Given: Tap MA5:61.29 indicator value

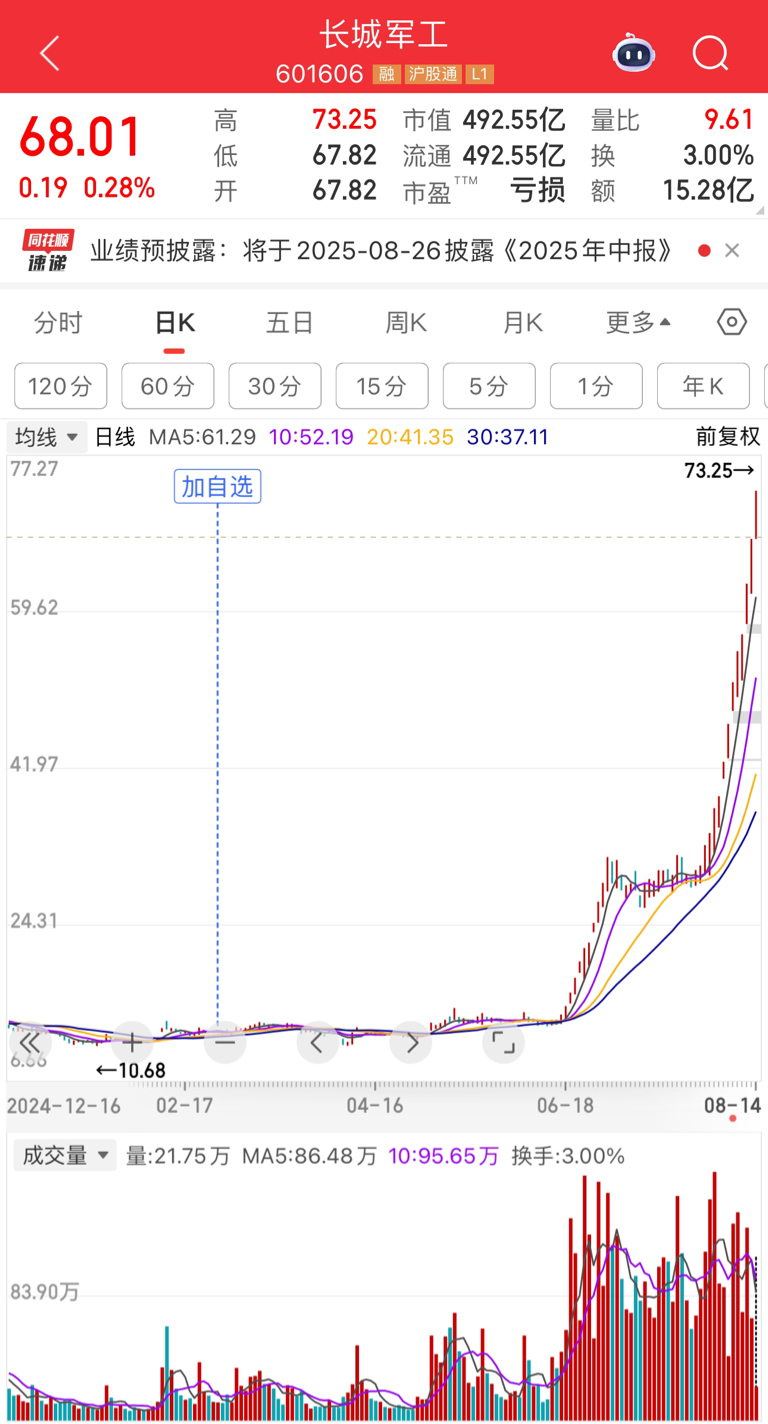Looking at the screenshot, I should pos(202,437).
